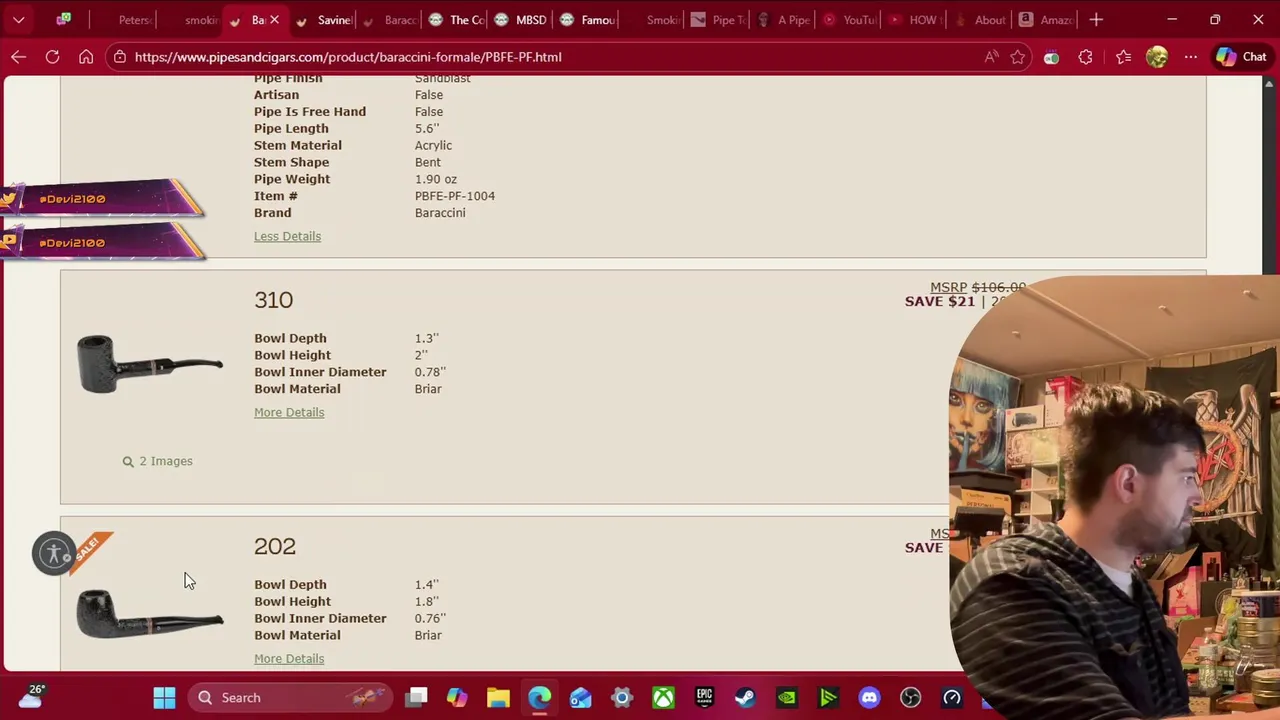Click the 310 shape heading
Viewport: 1280px width, 720px height.
pos(273,300)
